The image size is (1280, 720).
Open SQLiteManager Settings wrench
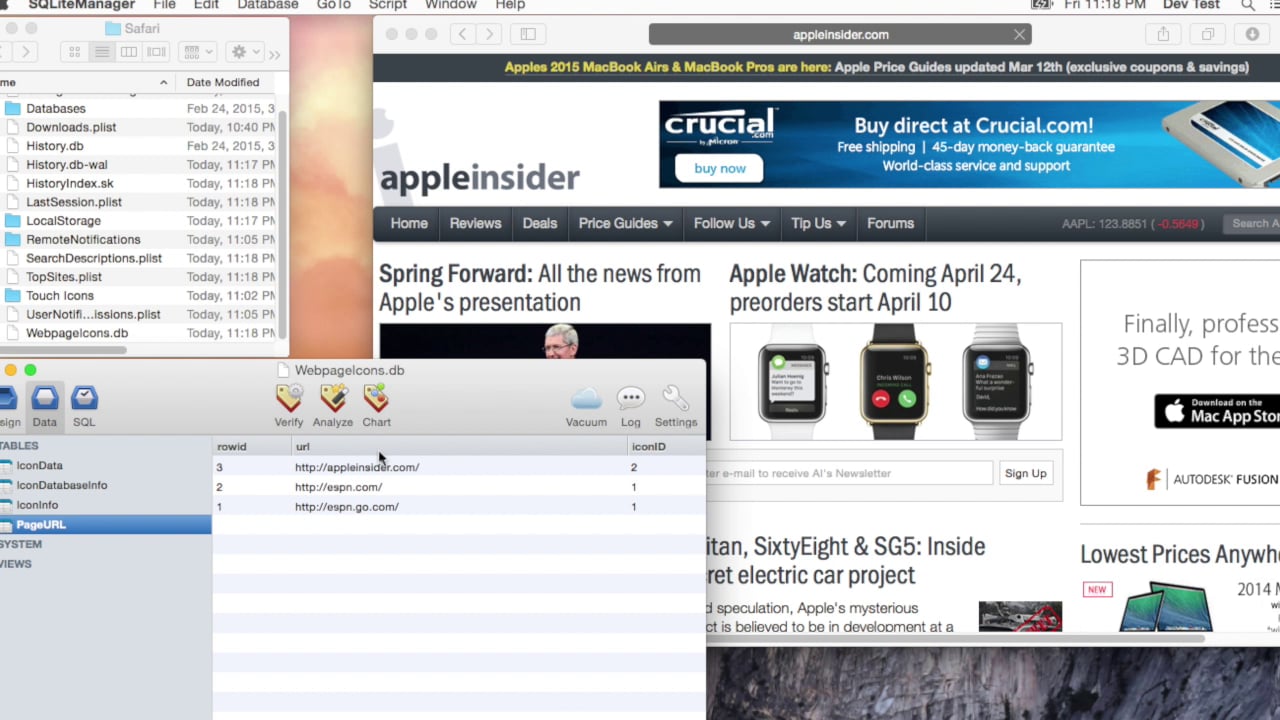676,406
